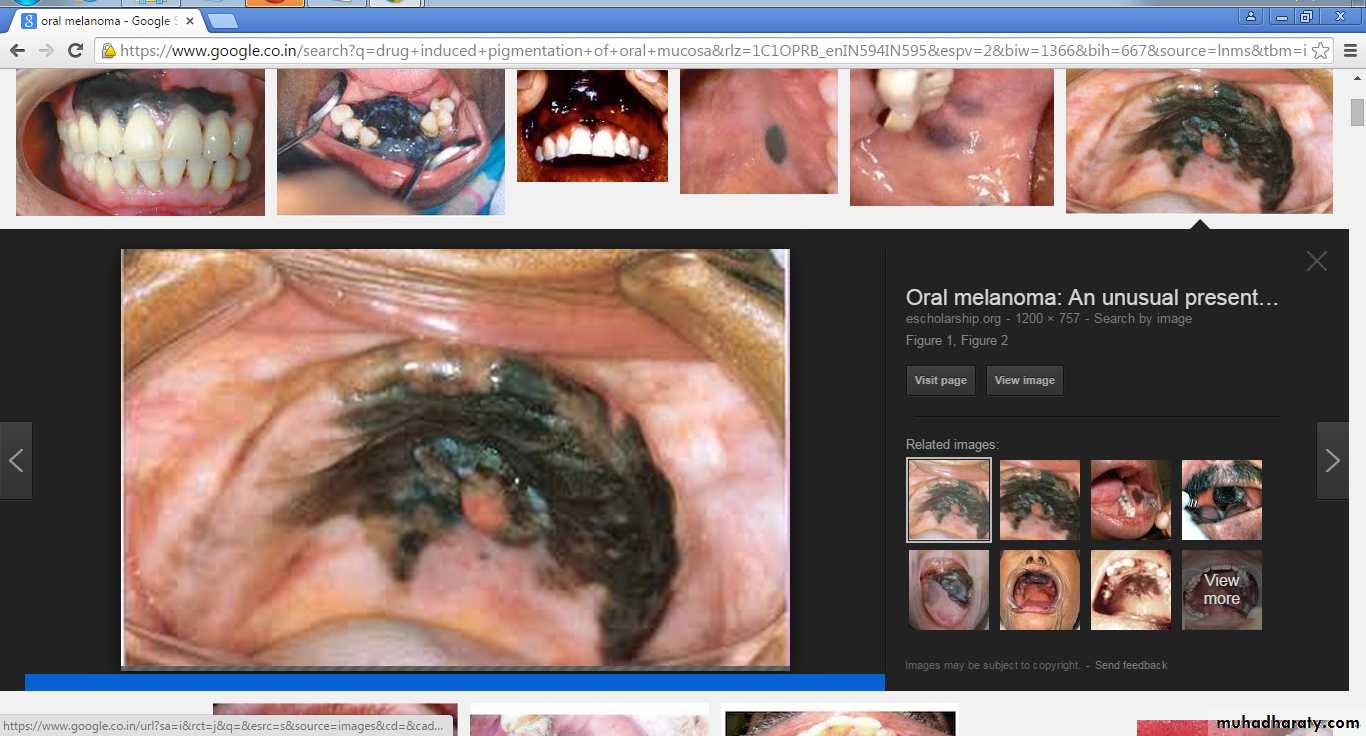The width and height of the screenshot is (1366, 736).
Task: Open a new browser tab
Action: tap(223, 21)
